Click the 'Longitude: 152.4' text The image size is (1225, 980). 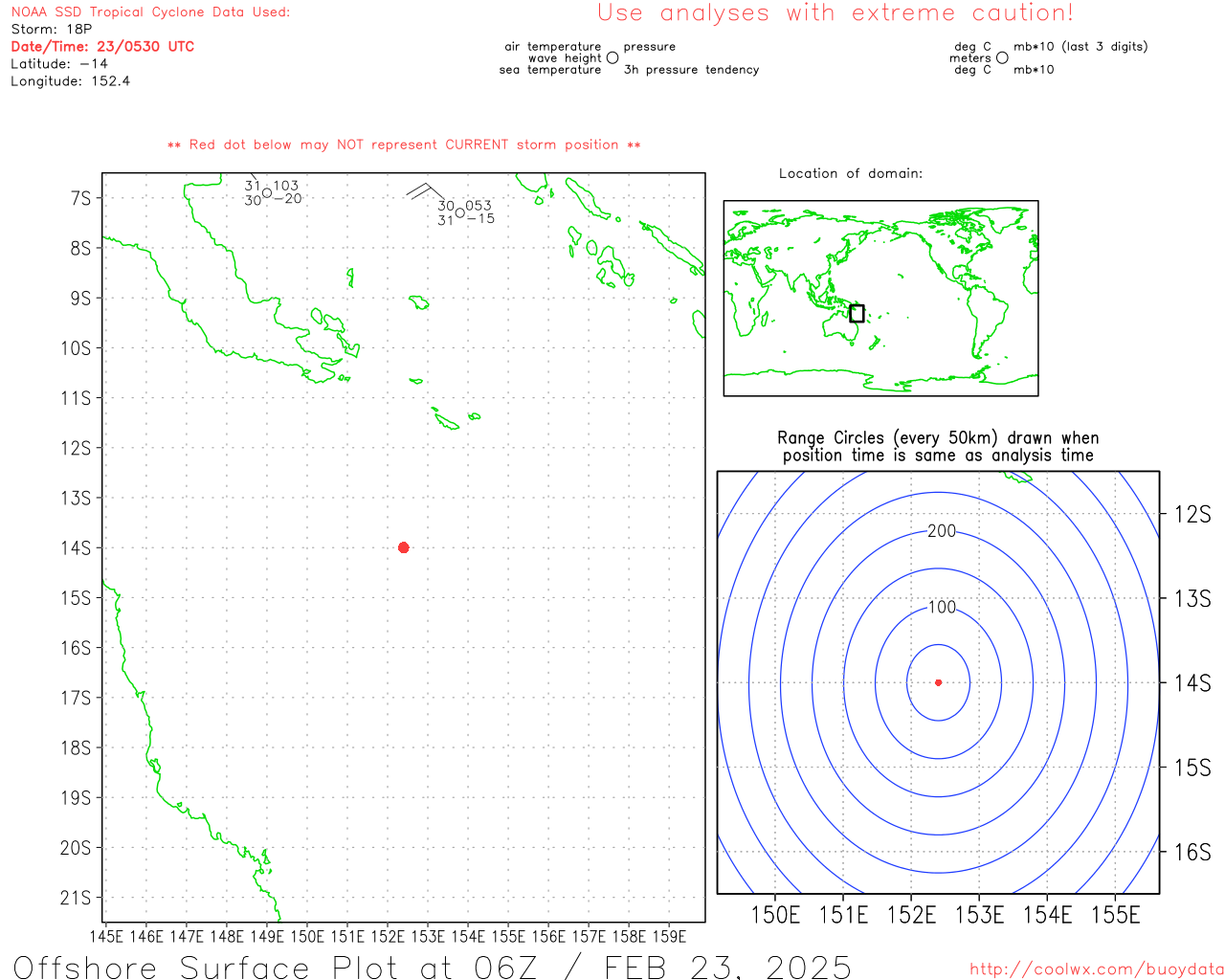(71, 81)
